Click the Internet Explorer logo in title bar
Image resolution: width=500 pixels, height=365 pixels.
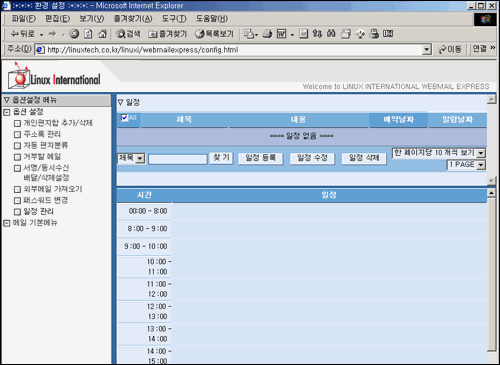[6, 6]
